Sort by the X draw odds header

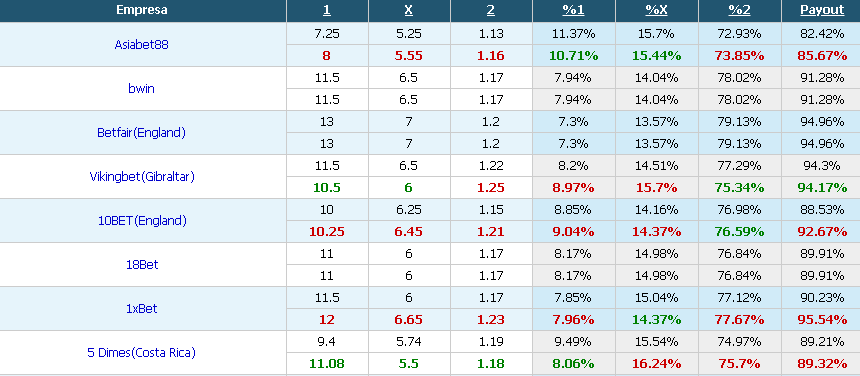pos(409,10)
